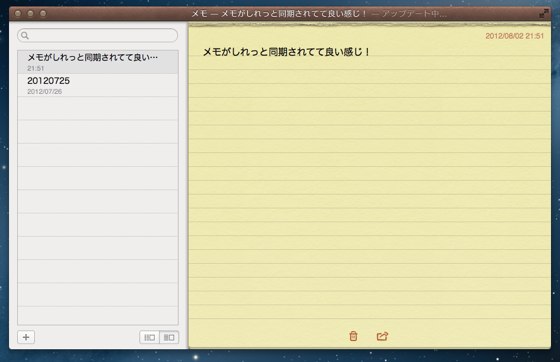
Task: Minimize the メモ window
Action: click(x=30, y=14)
